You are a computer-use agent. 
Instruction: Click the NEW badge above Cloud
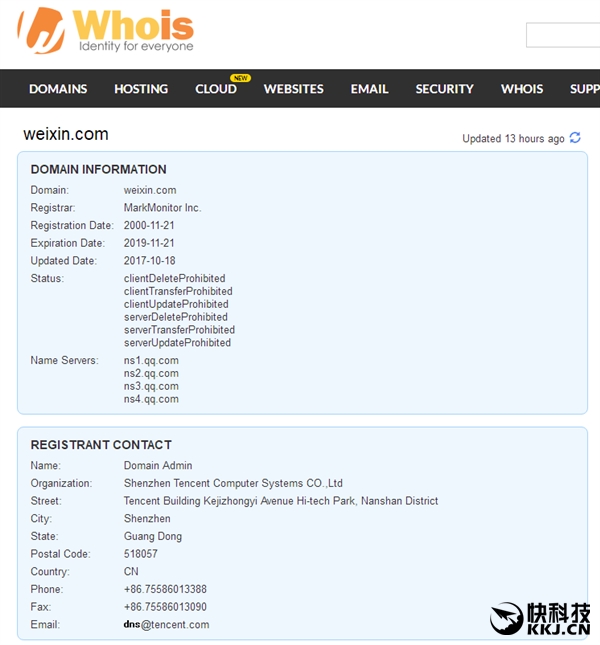241,78
